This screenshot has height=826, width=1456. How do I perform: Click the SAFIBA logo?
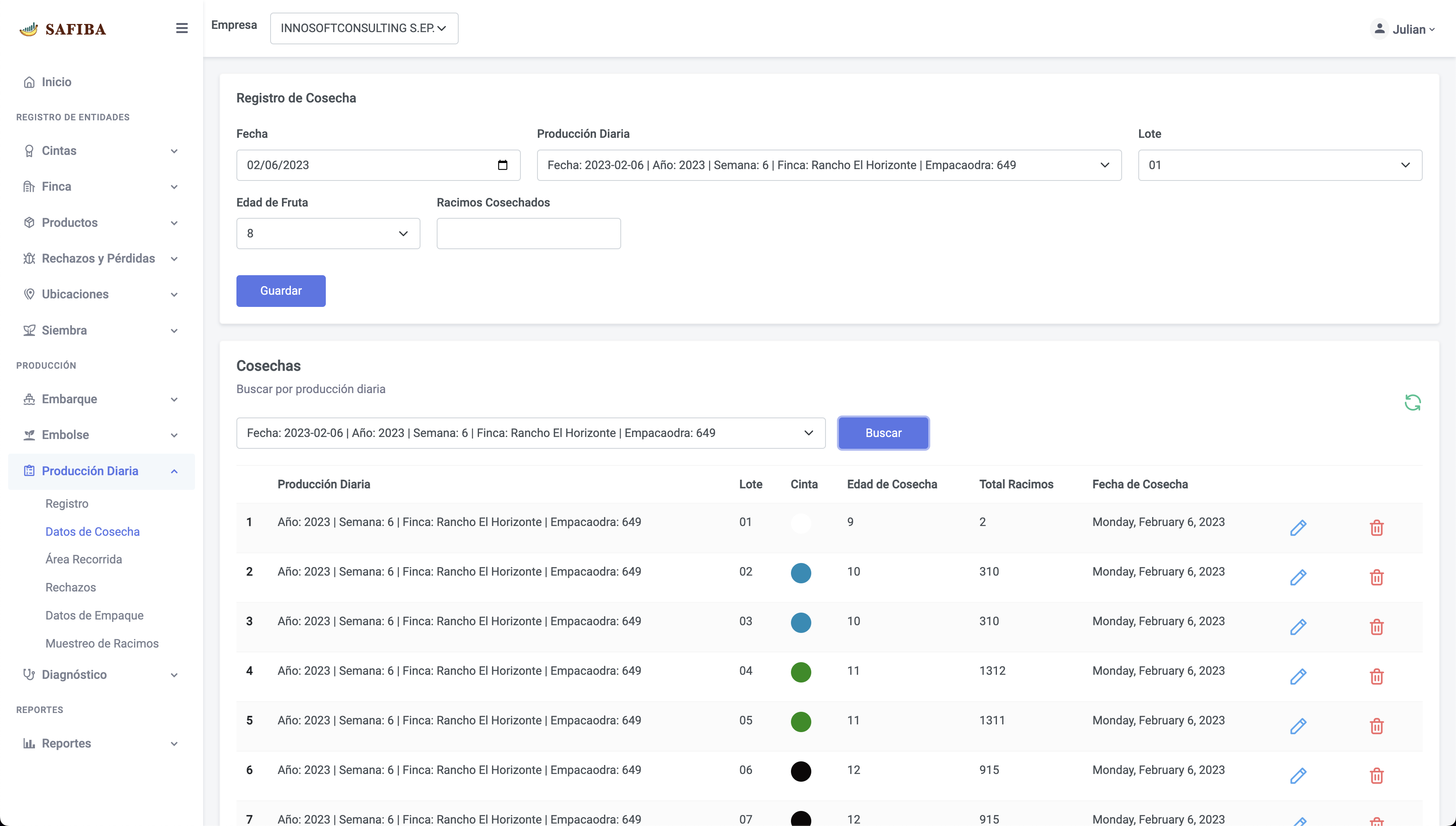pos(63,29)
